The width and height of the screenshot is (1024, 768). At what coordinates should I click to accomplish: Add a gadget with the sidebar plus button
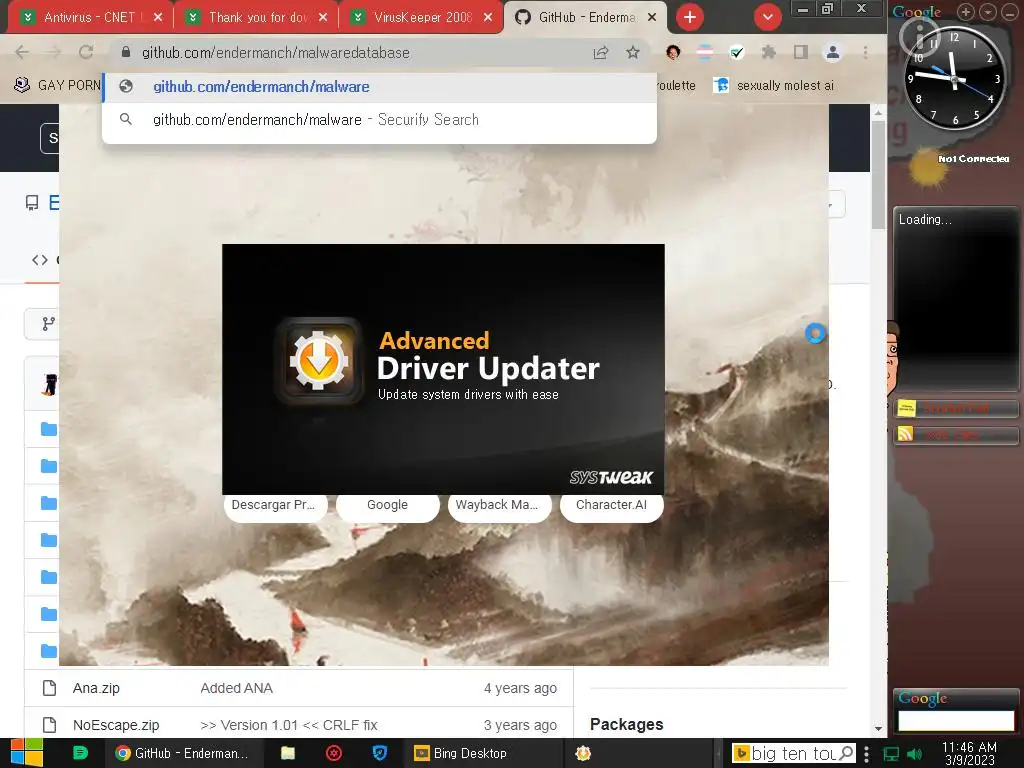pos(966,11)
